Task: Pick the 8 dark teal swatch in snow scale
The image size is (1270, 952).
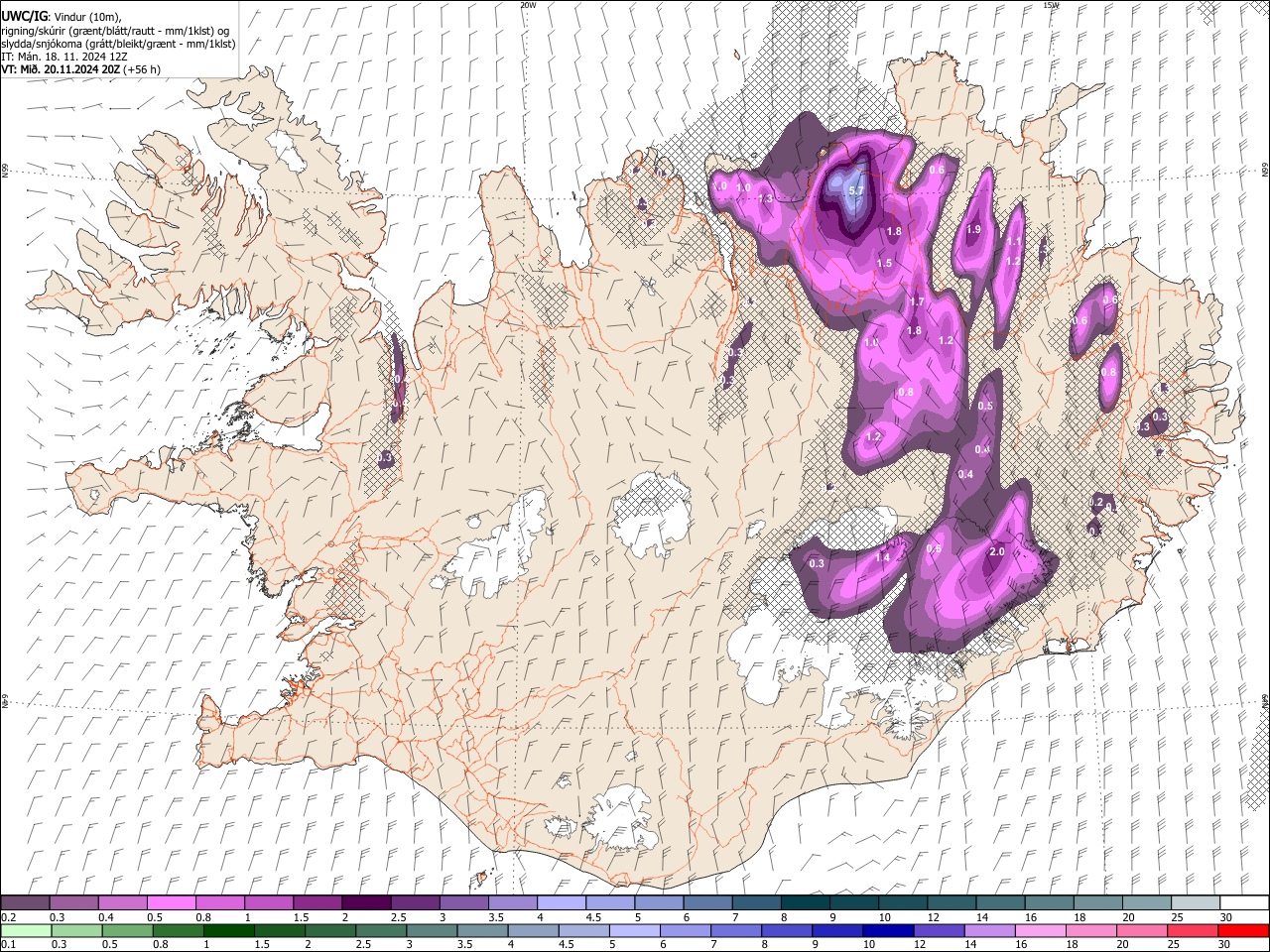Action: click(x=807, y=903)
